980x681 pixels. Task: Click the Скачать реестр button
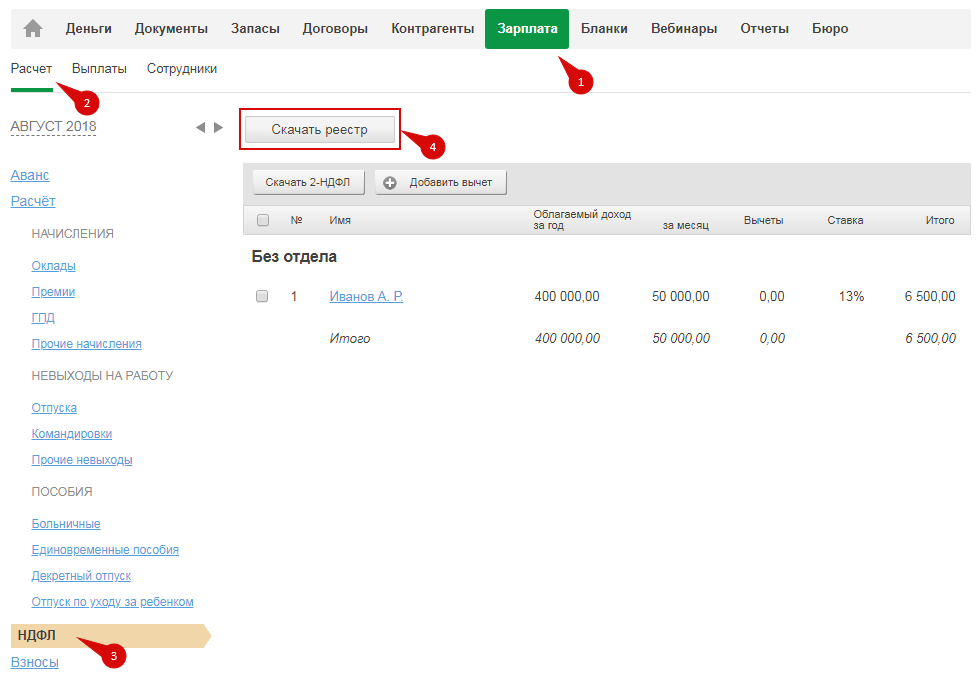coord(320,130)
